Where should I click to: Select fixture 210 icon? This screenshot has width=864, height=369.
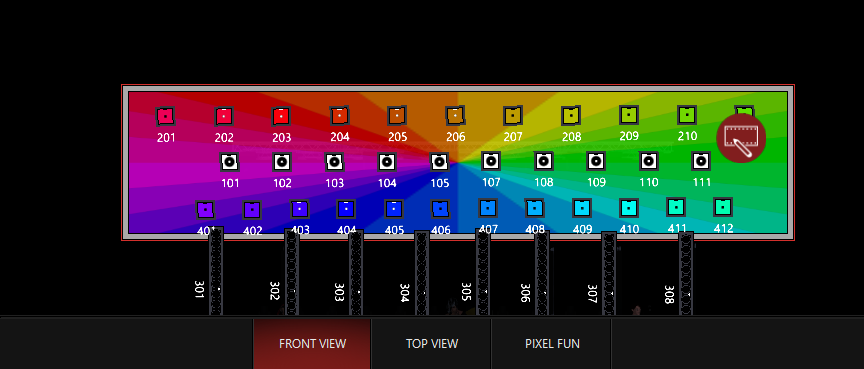coord(687,115)
